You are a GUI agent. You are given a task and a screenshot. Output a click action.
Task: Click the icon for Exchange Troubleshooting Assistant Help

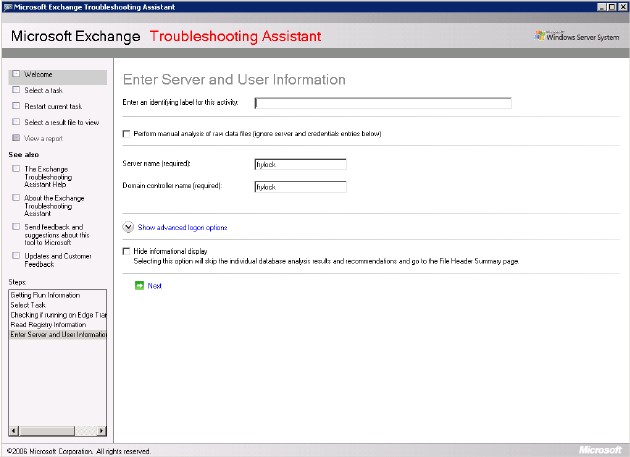point(16,169)
